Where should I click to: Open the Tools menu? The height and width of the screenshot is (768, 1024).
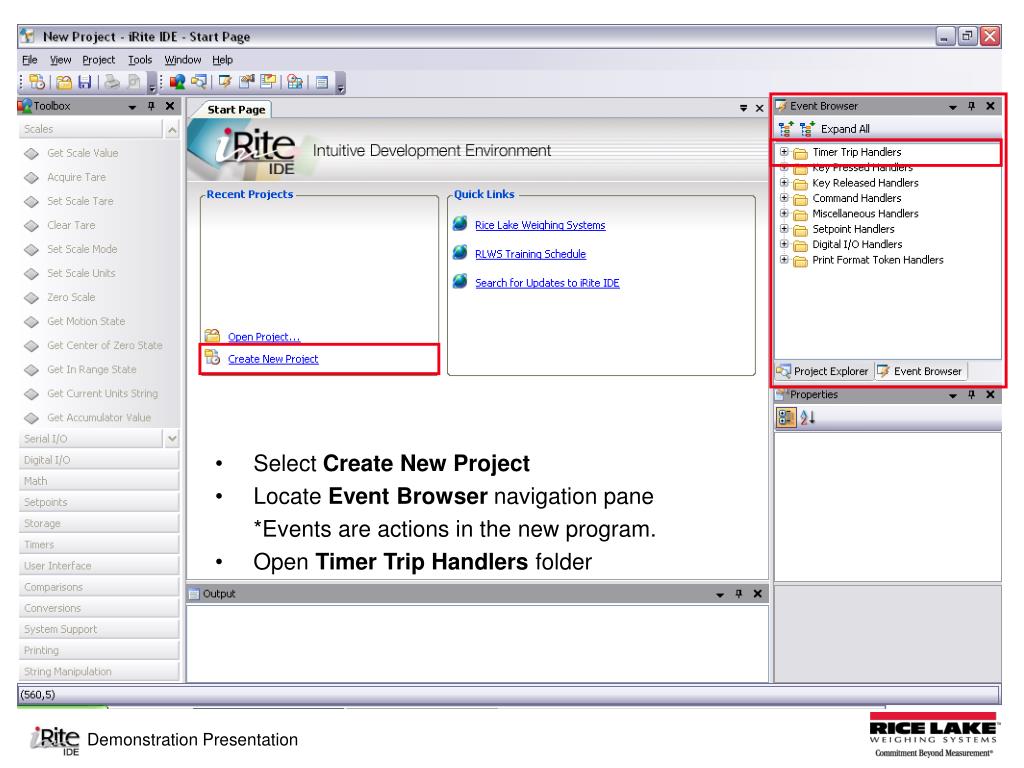tap(140, 59)
